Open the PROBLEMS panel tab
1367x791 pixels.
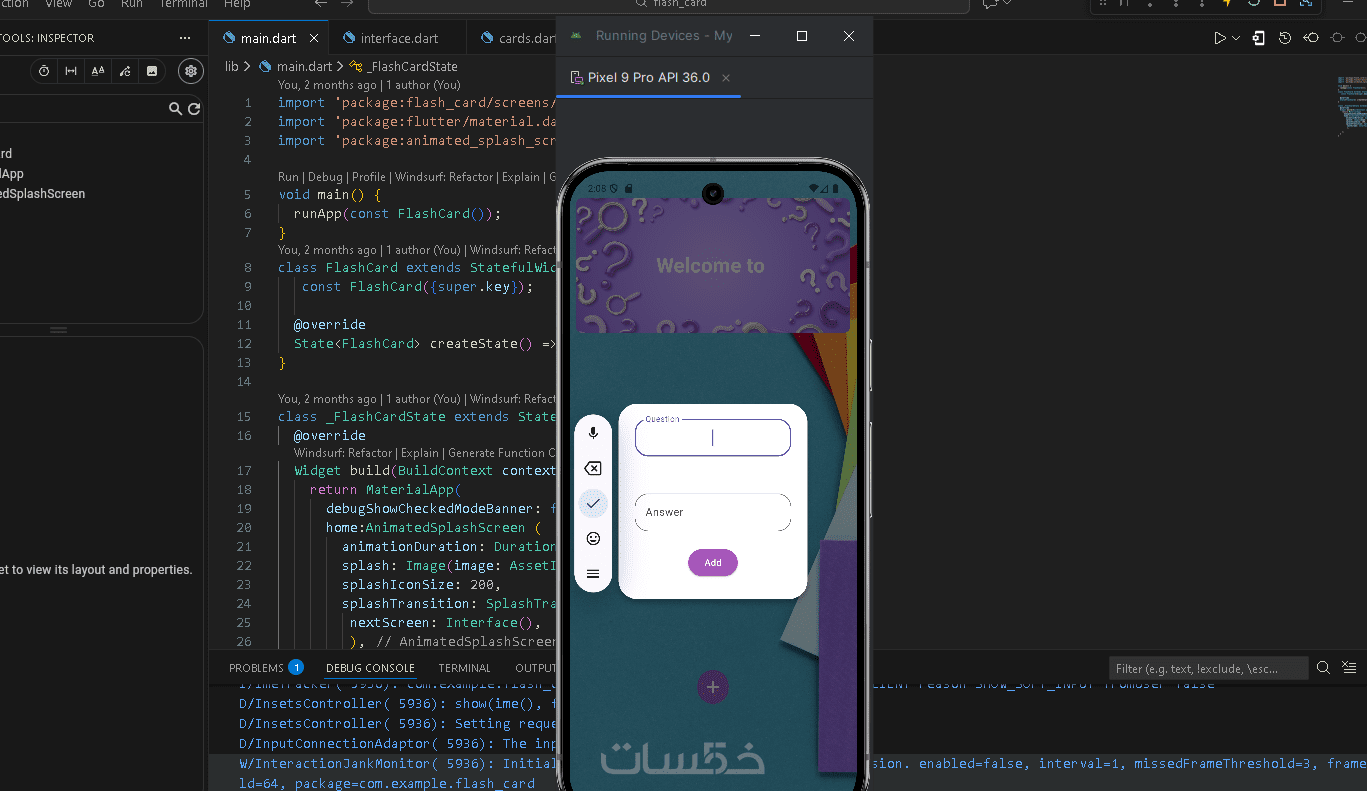tap(266, 668)
